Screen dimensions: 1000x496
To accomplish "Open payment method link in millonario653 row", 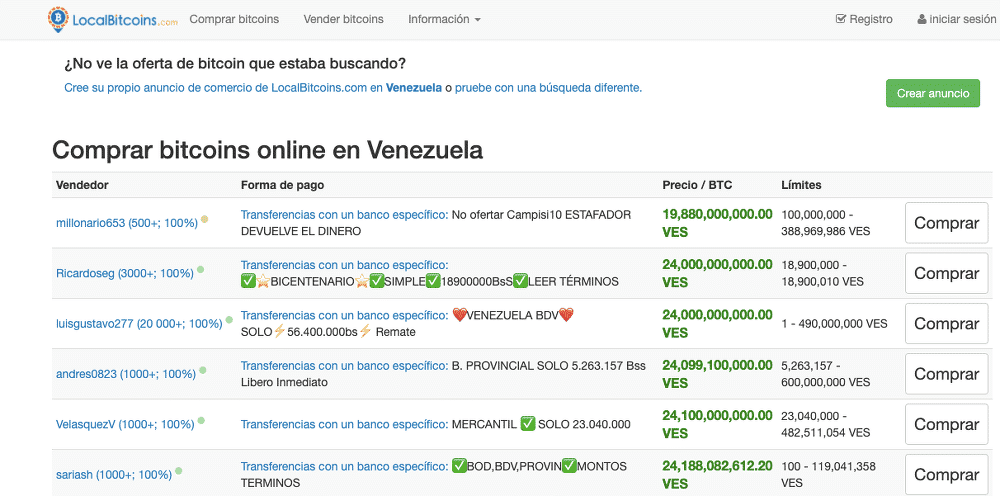I will coord(344,215).
